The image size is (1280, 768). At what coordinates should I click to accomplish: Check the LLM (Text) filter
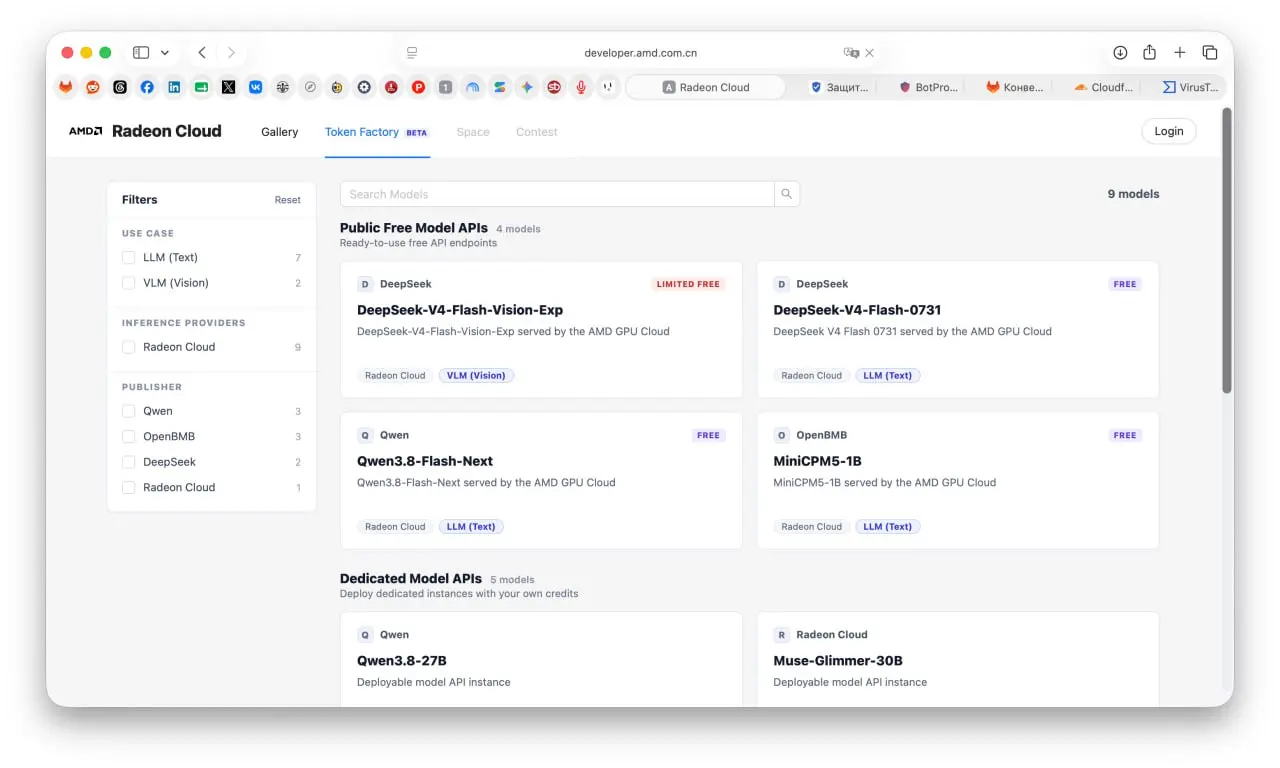128,258
